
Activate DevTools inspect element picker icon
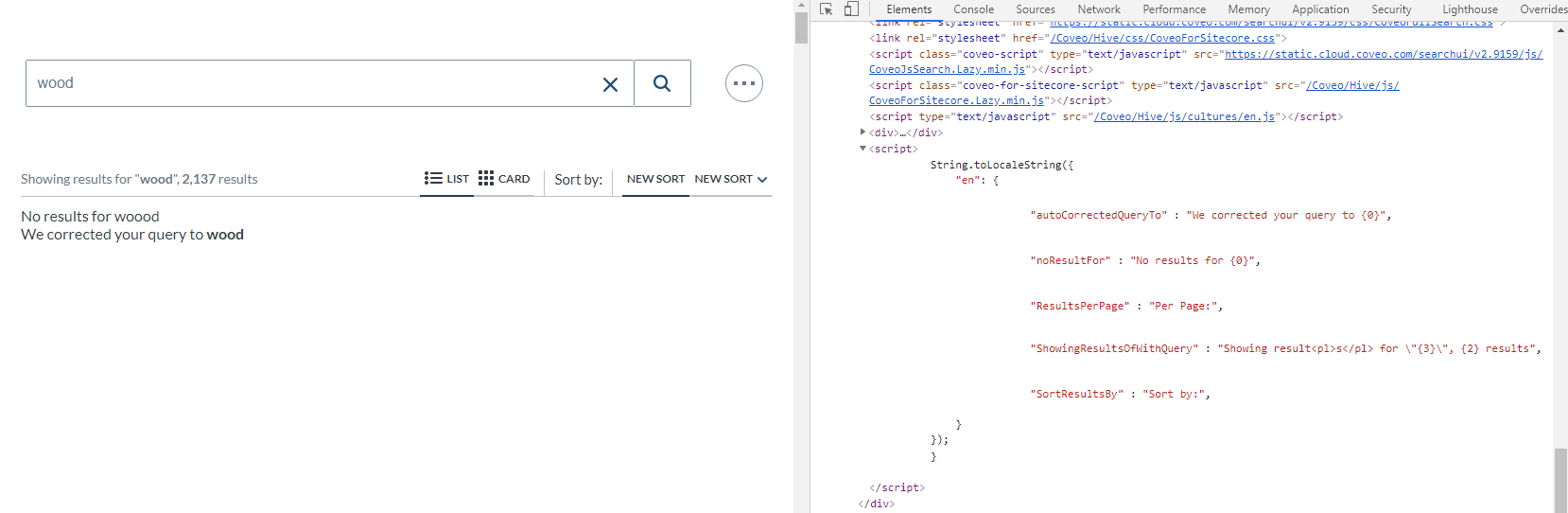pyautogui.click(x=827, y=9)
